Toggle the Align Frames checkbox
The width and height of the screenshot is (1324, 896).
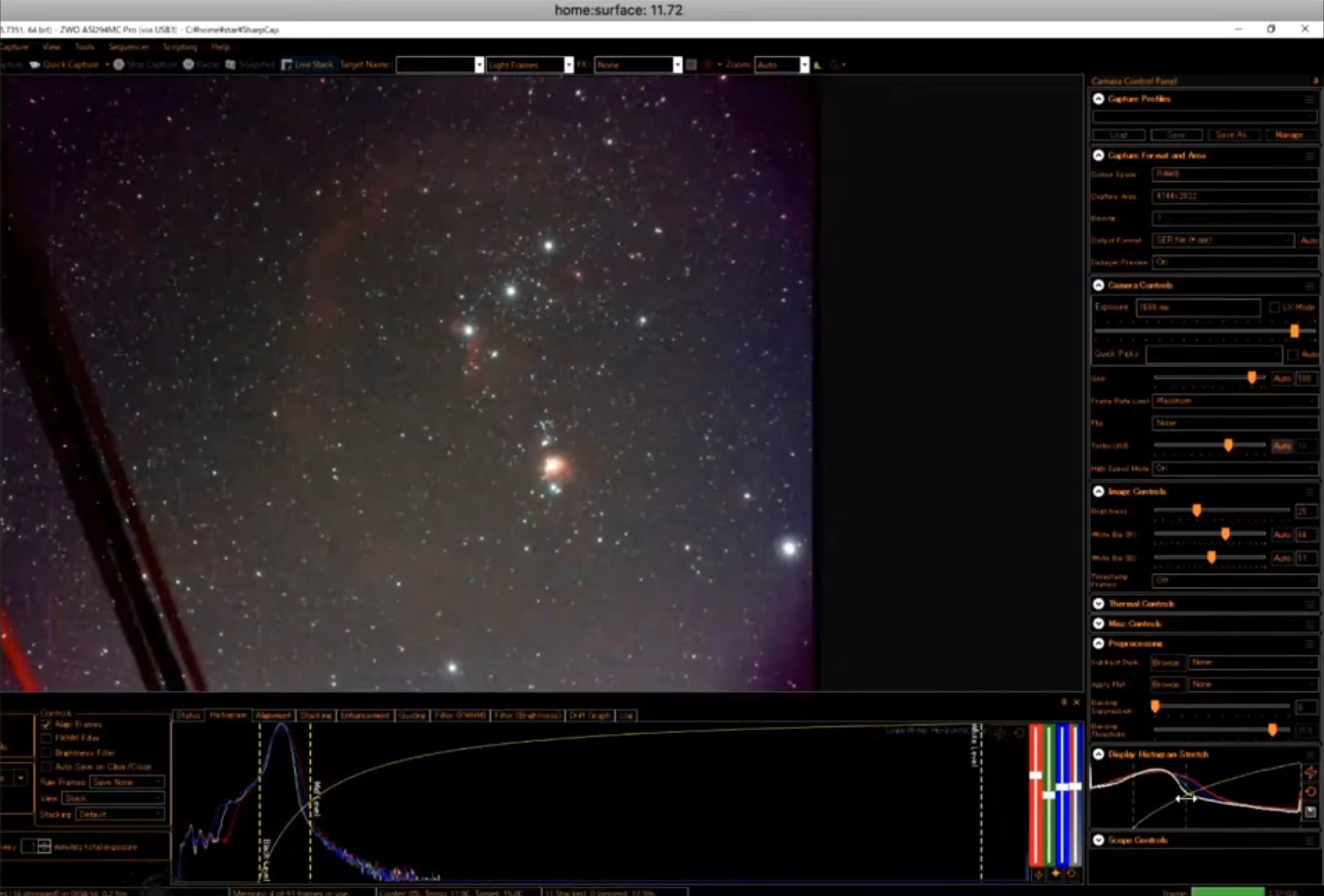click(x=46, y=724)
